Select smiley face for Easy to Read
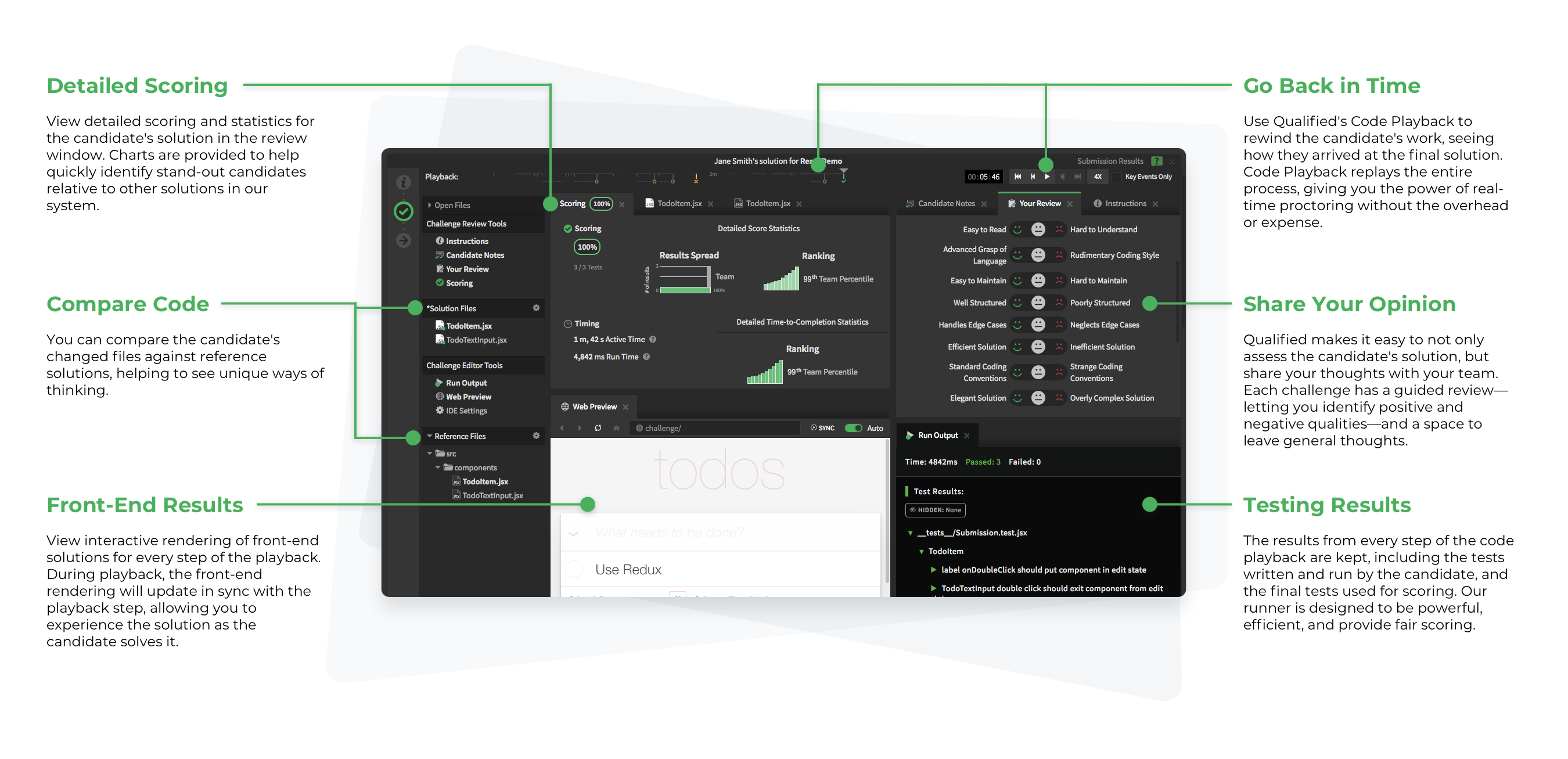The width and height of the screenshot is (1568, 759). coord(1017,229)
